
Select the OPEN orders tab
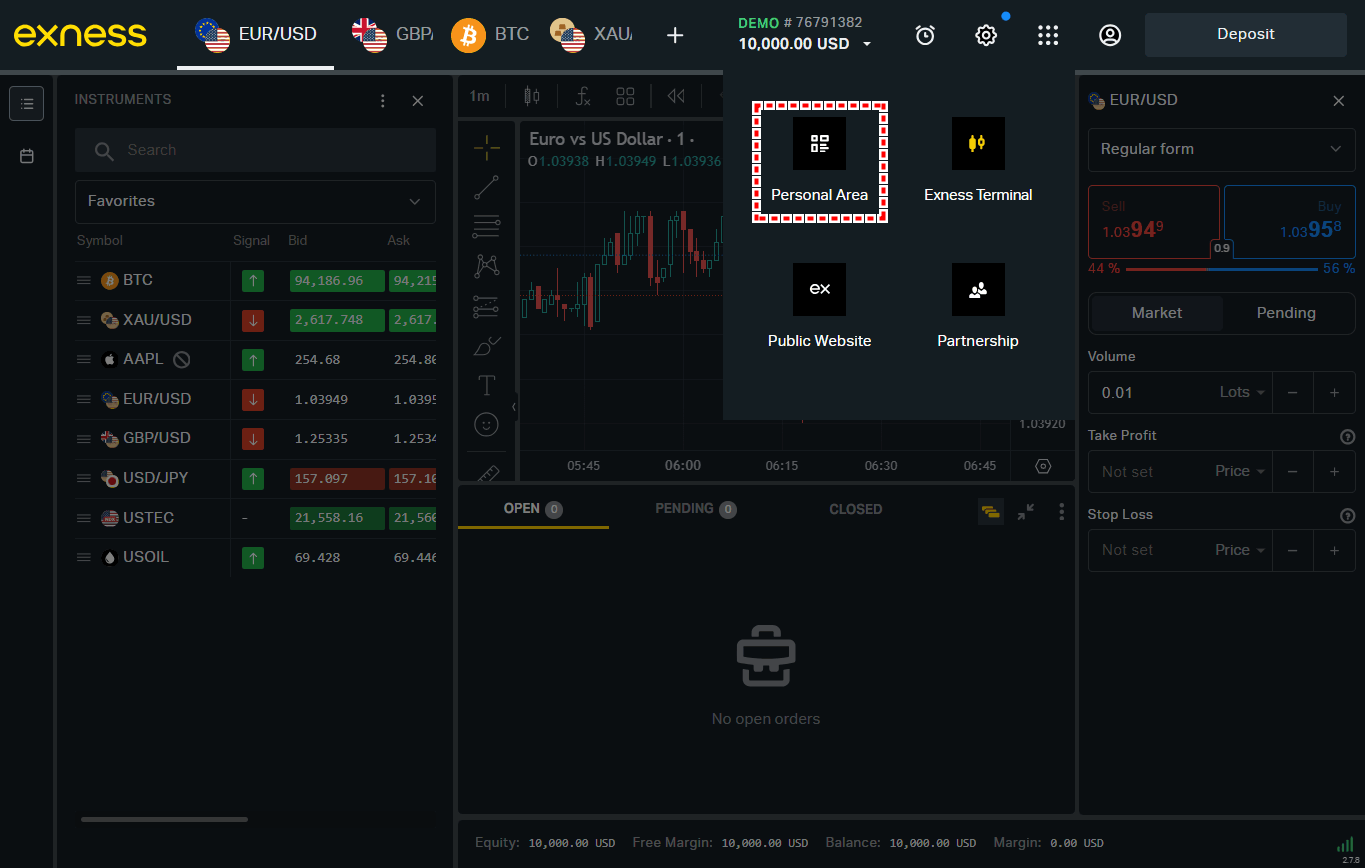pos(533,509)
